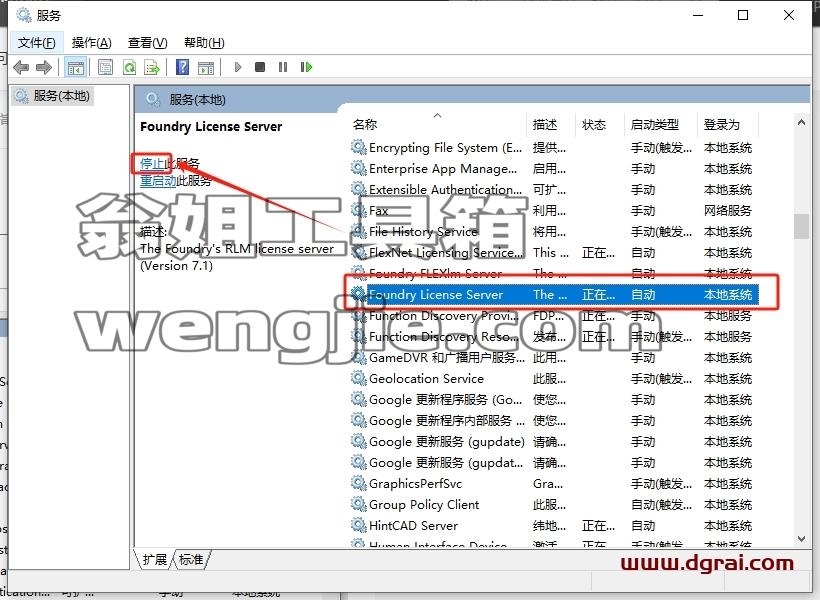Click the 重启动 link to restart service
The image size is (820, 600).
click(x=158, y=181)
